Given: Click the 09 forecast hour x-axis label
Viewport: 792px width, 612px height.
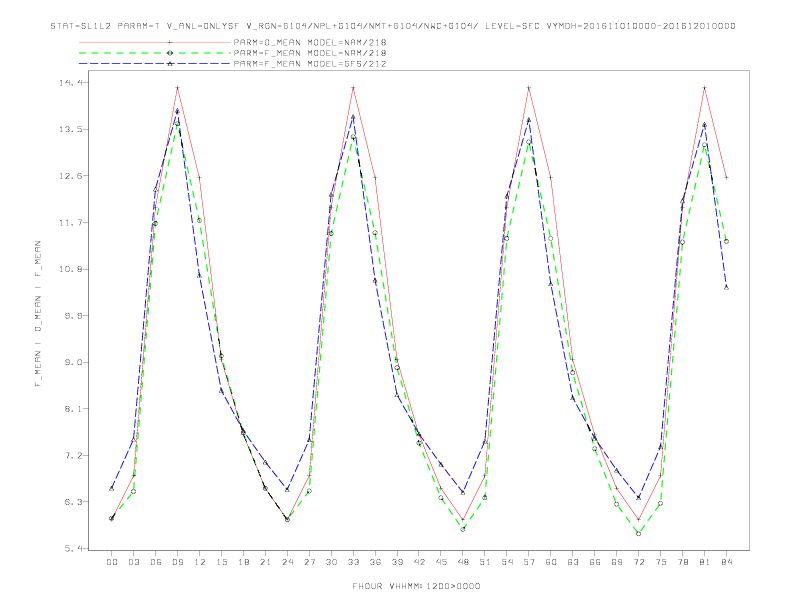Looking at the screenshot, I should pos(177,562).
